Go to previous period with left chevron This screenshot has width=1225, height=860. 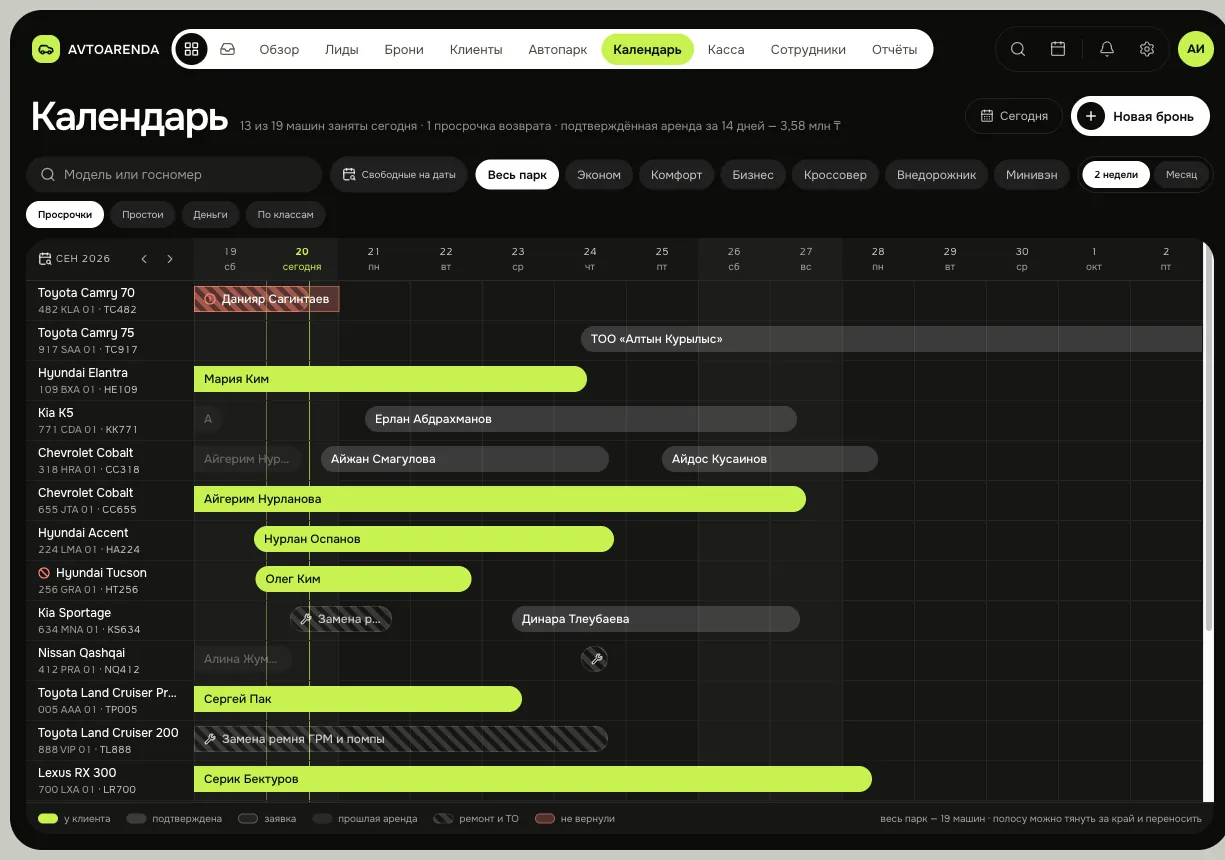[x=144, y=259]
